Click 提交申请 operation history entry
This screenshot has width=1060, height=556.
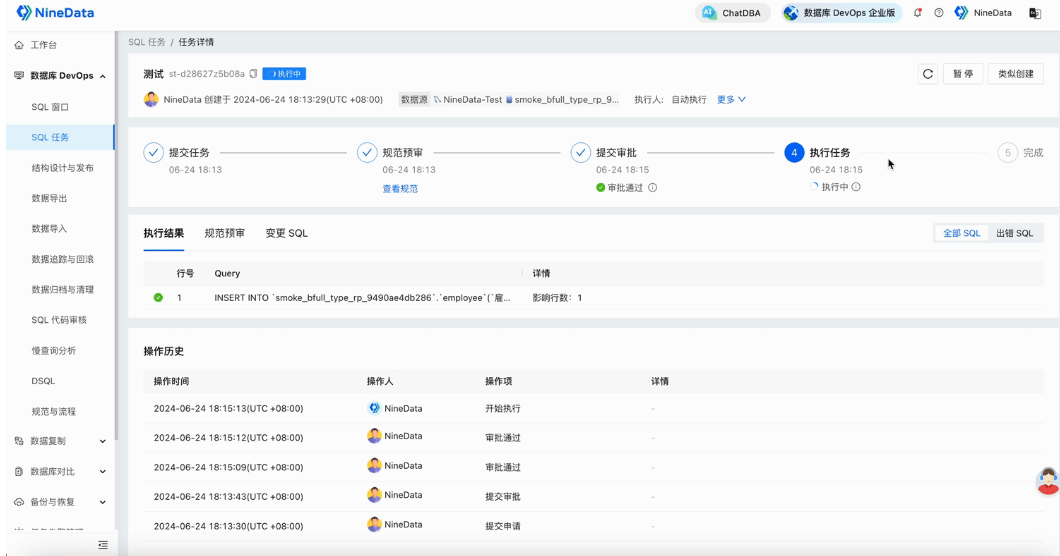coord(503,526)
